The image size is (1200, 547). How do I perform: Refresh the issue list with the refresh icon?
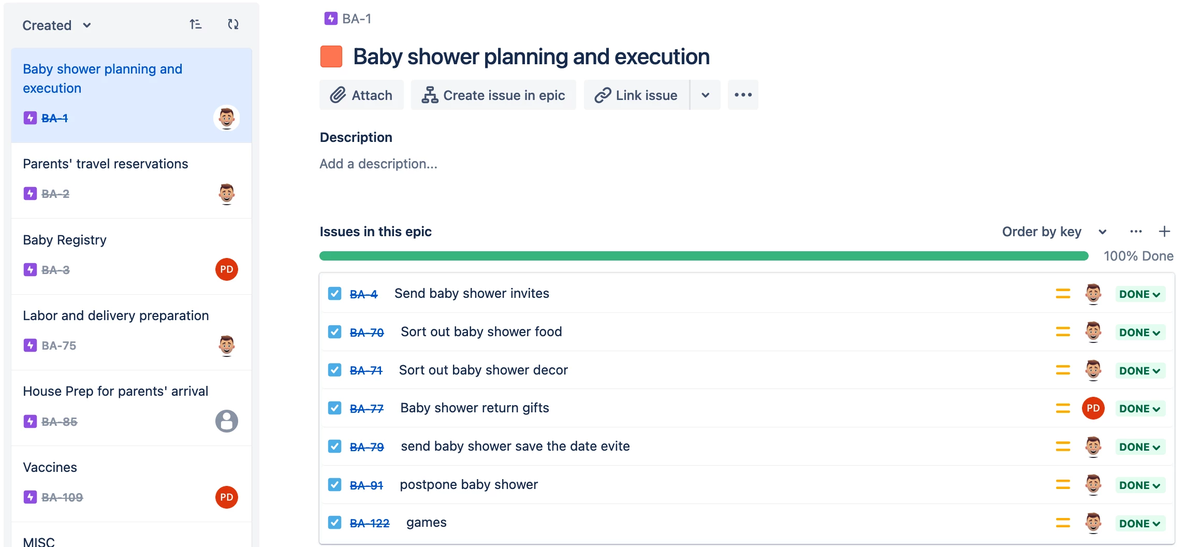click(233, 25)
